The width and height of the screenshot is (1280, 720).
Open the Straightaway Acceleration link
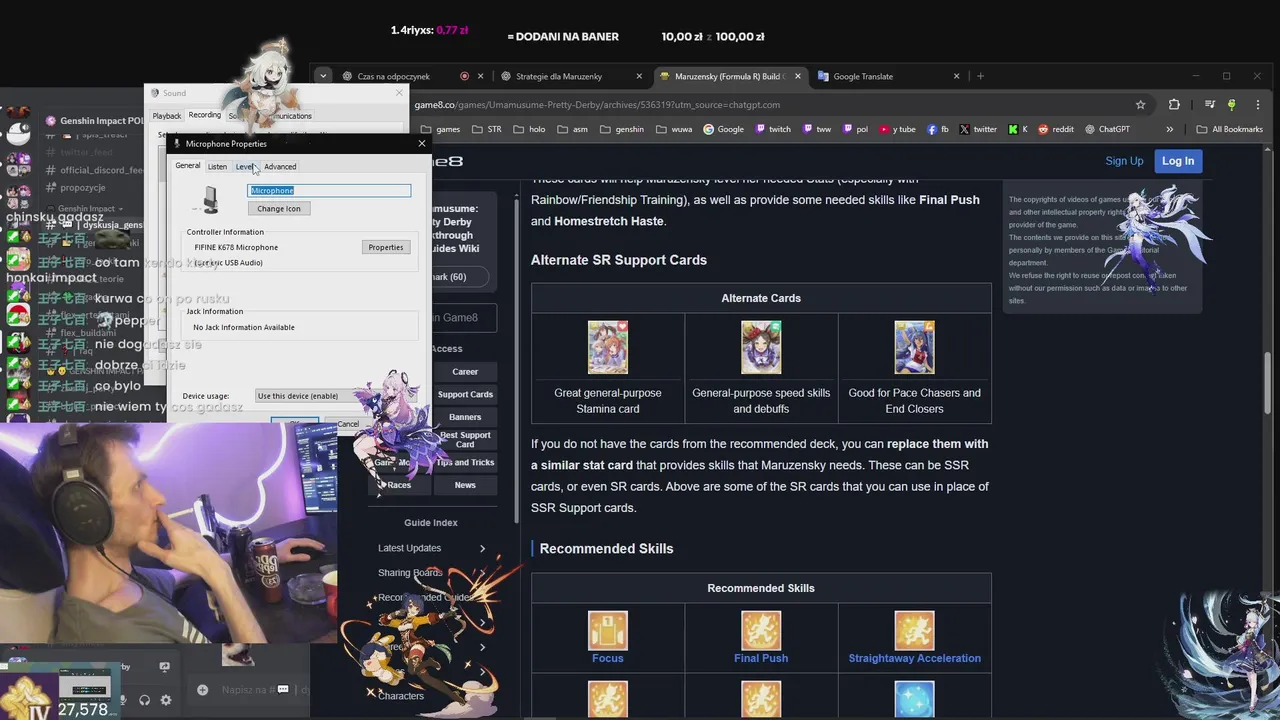point(914,658)
